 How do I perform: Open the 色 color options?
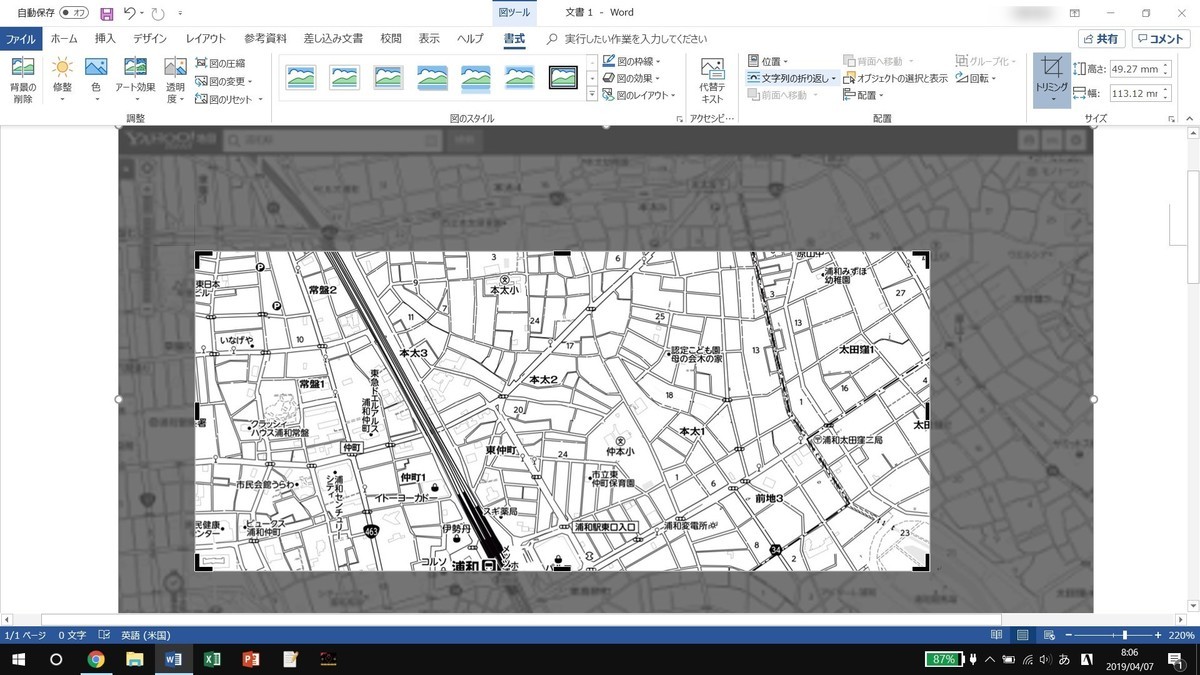click(x=96, y=81)
